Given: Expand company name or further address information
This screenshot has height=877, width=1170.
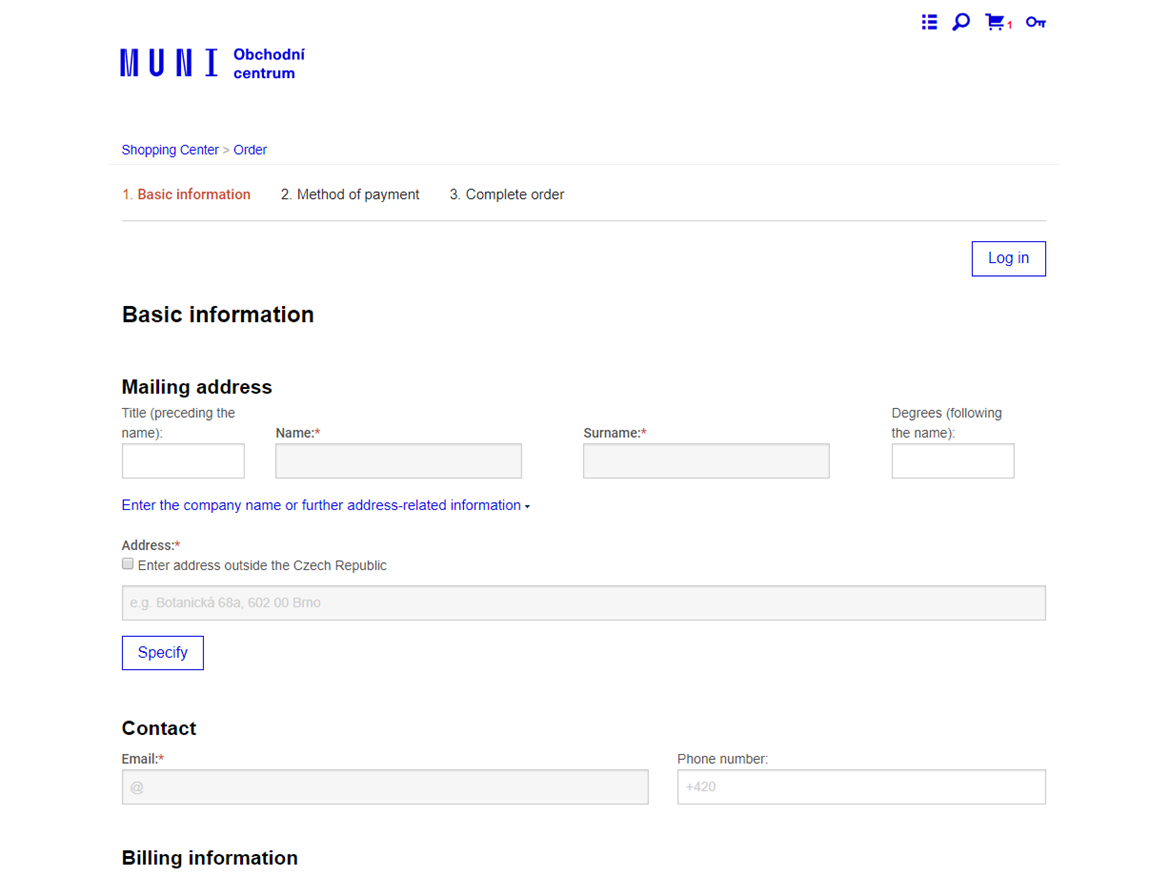Looking at the screenshot, I should click(x=325, y=505).
